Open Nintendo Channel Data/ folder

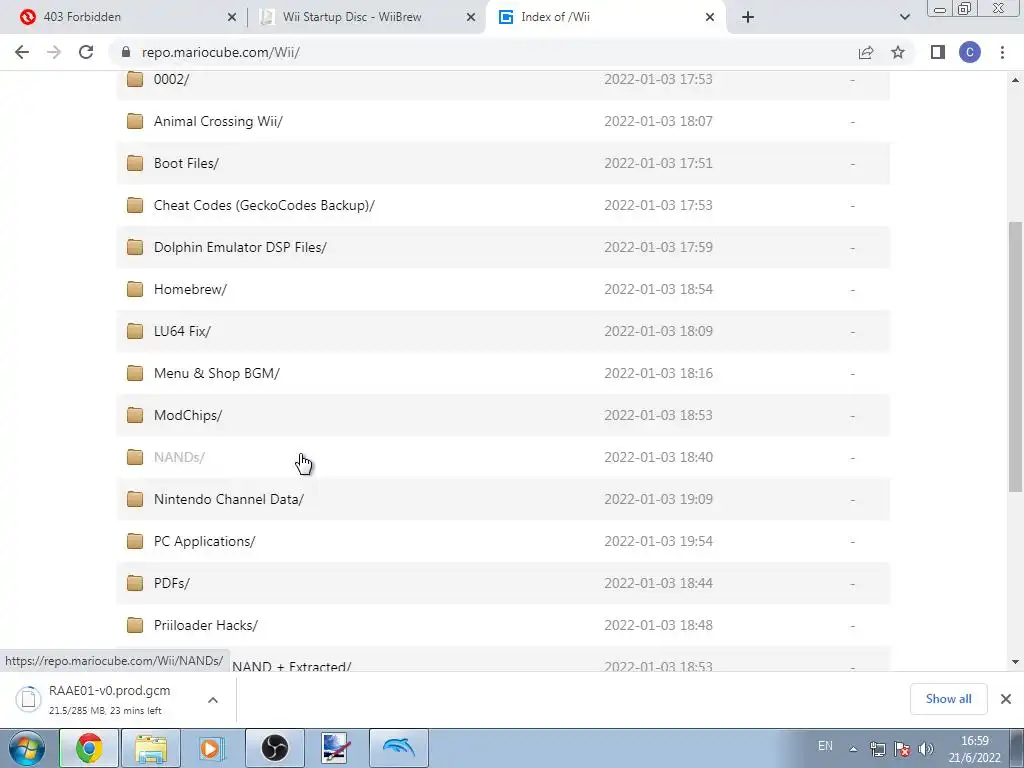coord(229,499)
